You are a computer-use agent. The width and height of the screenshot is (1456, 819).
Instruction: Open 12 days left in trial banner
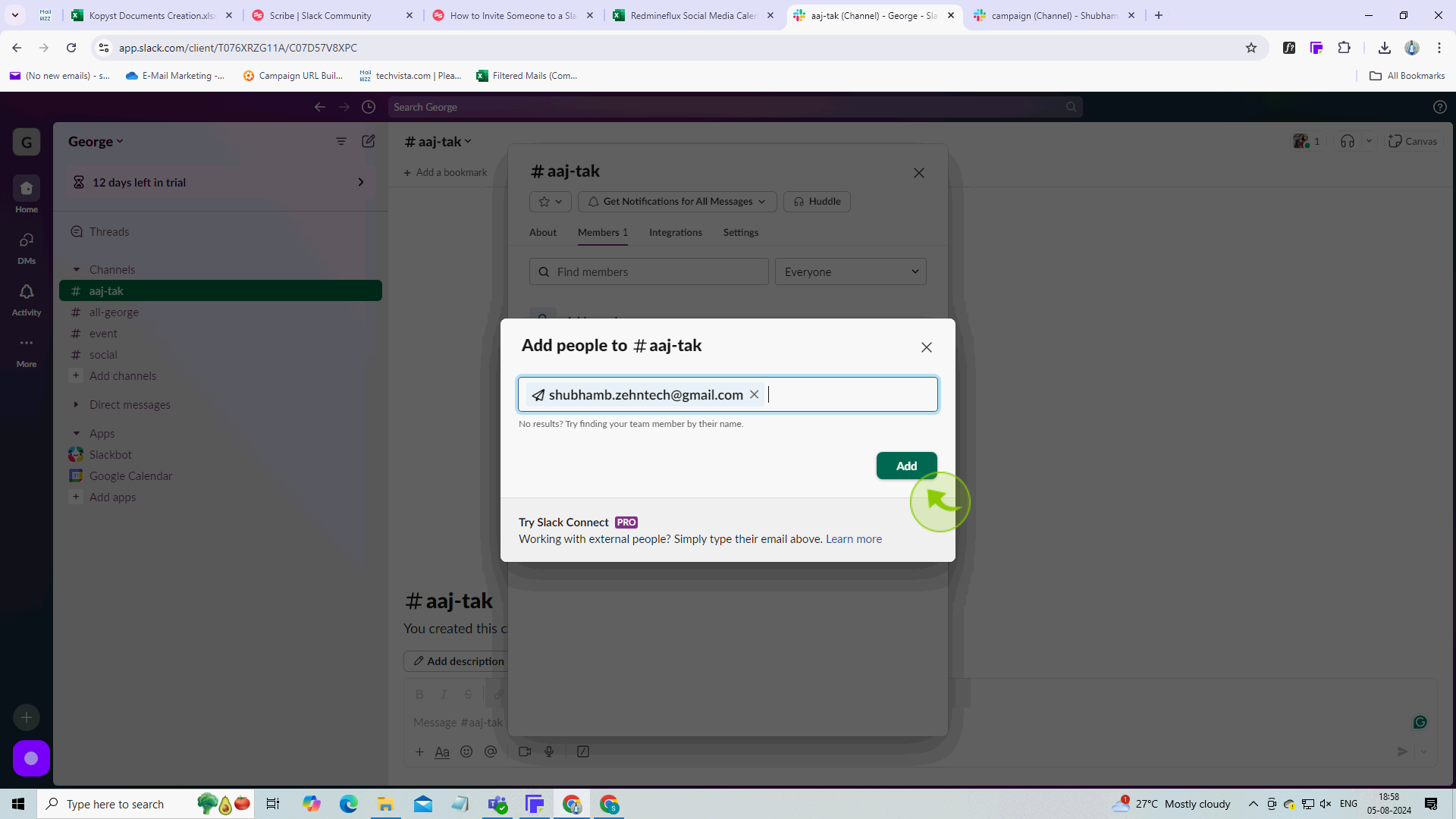(220, 183)
